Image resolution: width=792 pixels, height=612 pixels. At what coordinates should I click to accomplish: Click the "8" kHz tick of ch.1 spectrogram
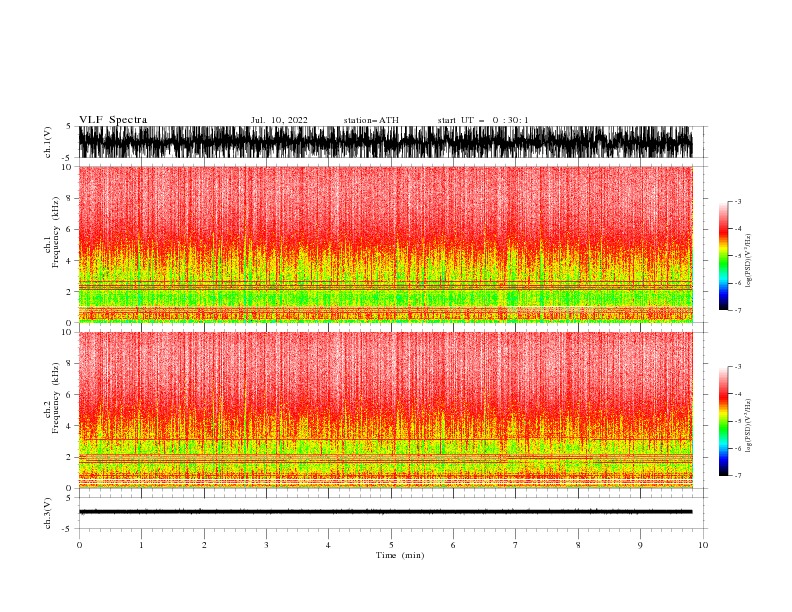69,198
